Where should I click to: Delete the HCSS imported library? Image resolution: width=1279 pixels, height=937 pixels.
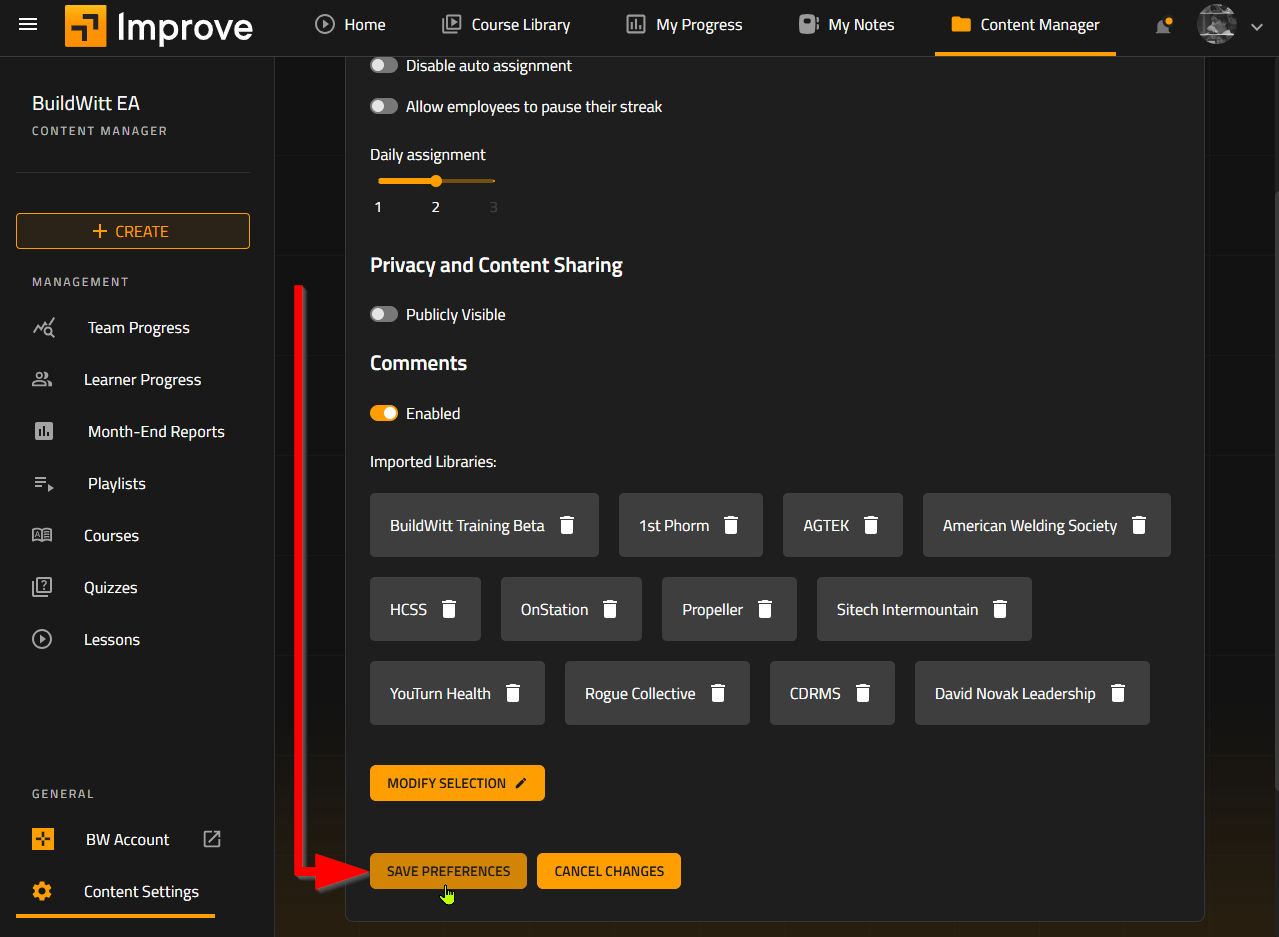(x=449, y=609)
